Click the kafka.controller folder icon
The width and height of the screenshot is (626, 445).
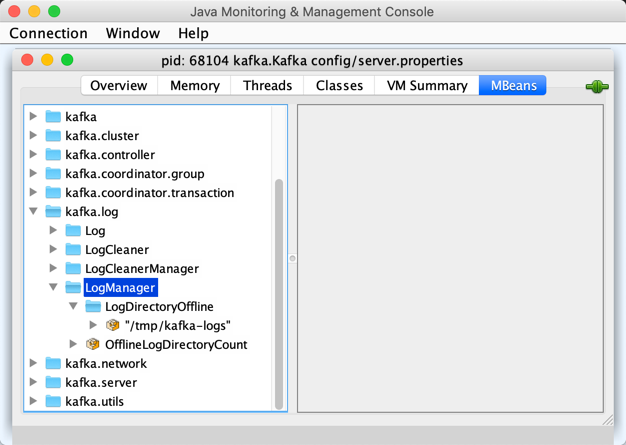pyautogui.click(x=54, y=155)
